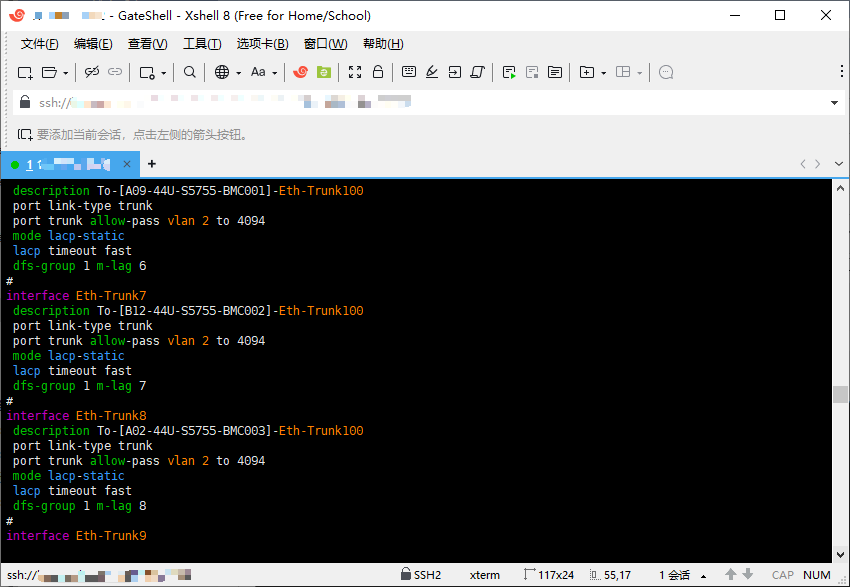Open toolbar overflow three-dots menu
This screenshot has height=587, width=850.
841,71
